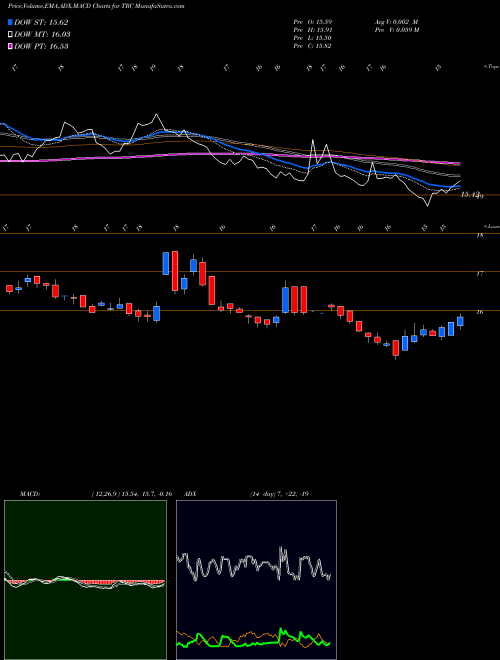Click the '<-Lows' label at right edge

(492, 226)
